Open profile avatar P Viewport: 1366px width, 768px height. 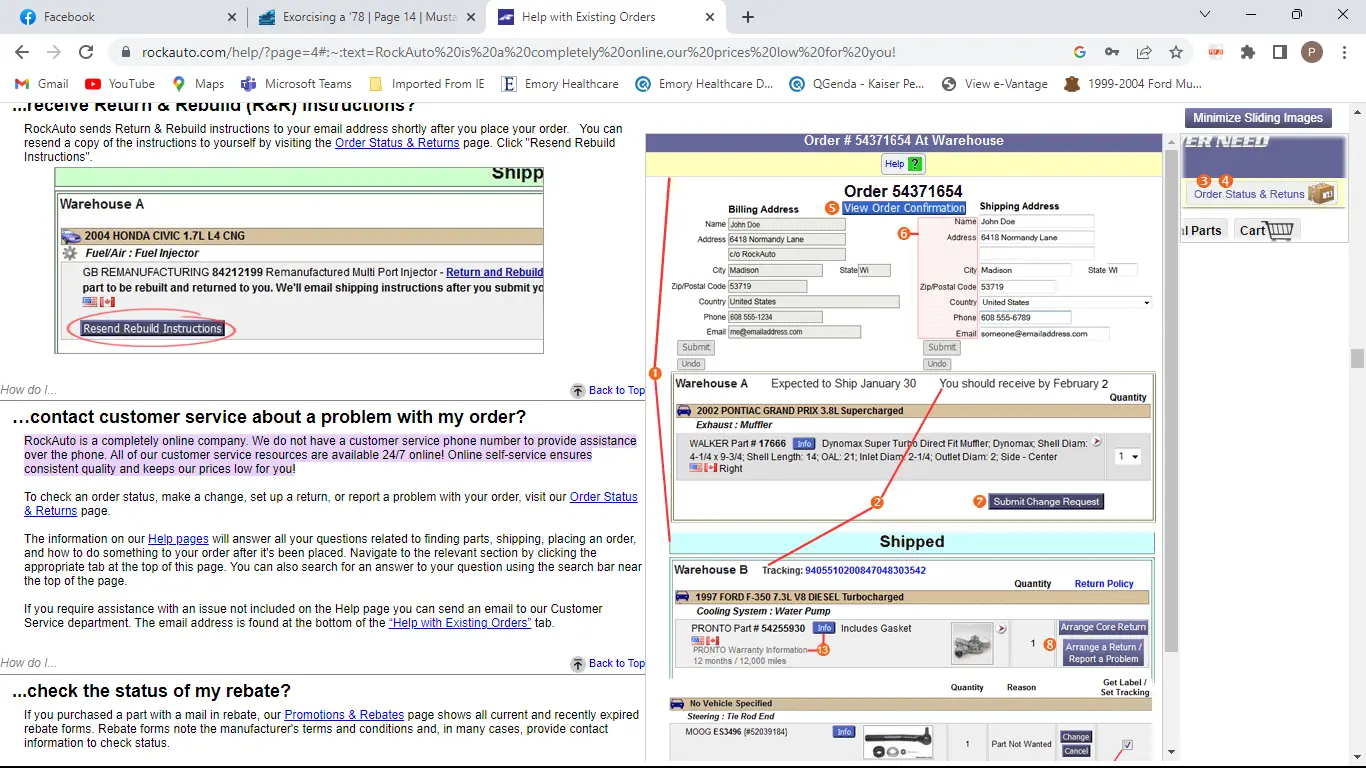pyautogui.click(x=1311, y=52)
